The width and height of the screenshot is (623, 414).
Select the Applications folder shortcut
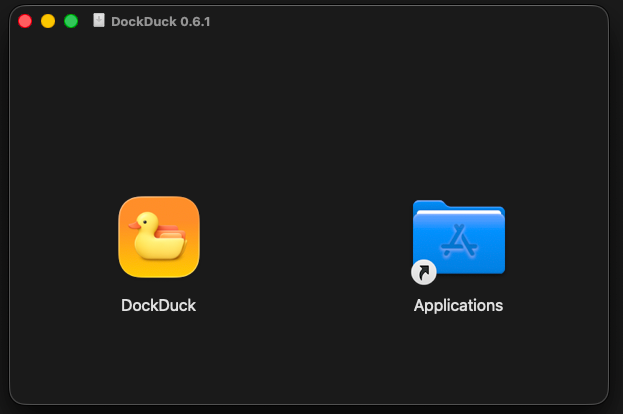pyautogui.click(x=459, y=241)
